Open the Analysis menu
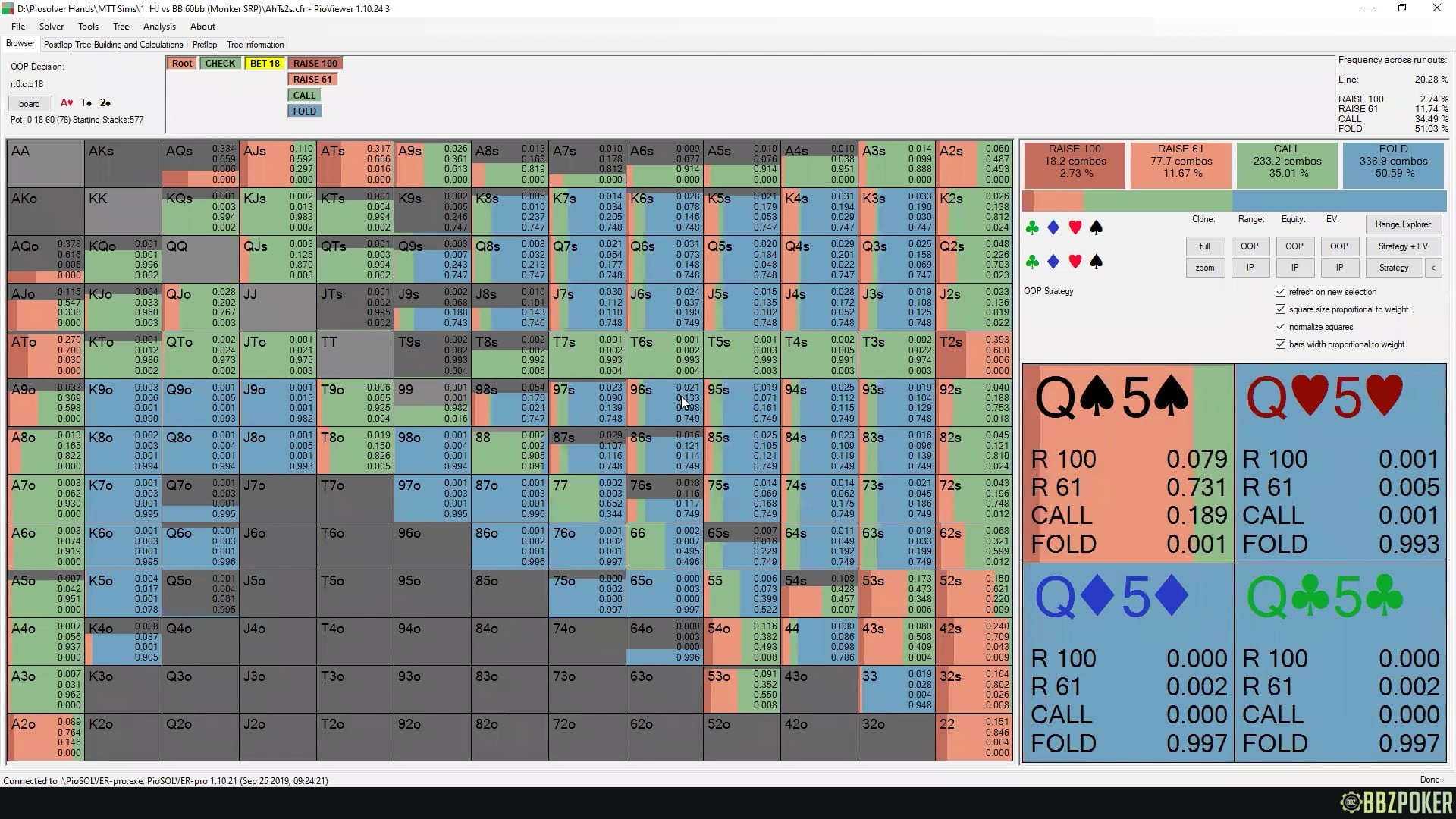The image size is (1456, 819). (x=159, y=27)
